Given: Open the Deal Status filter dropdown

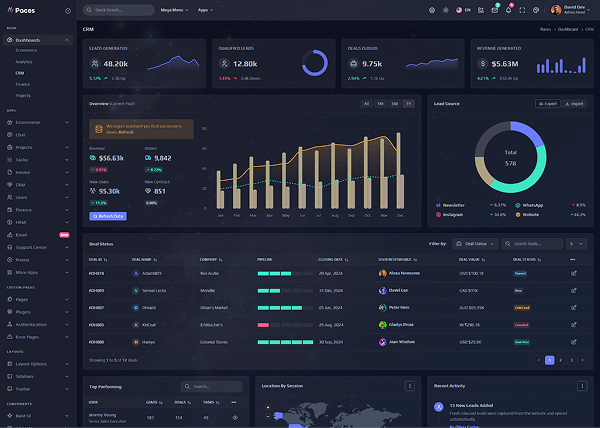Looking at the screenshot, I should point(474,243).
